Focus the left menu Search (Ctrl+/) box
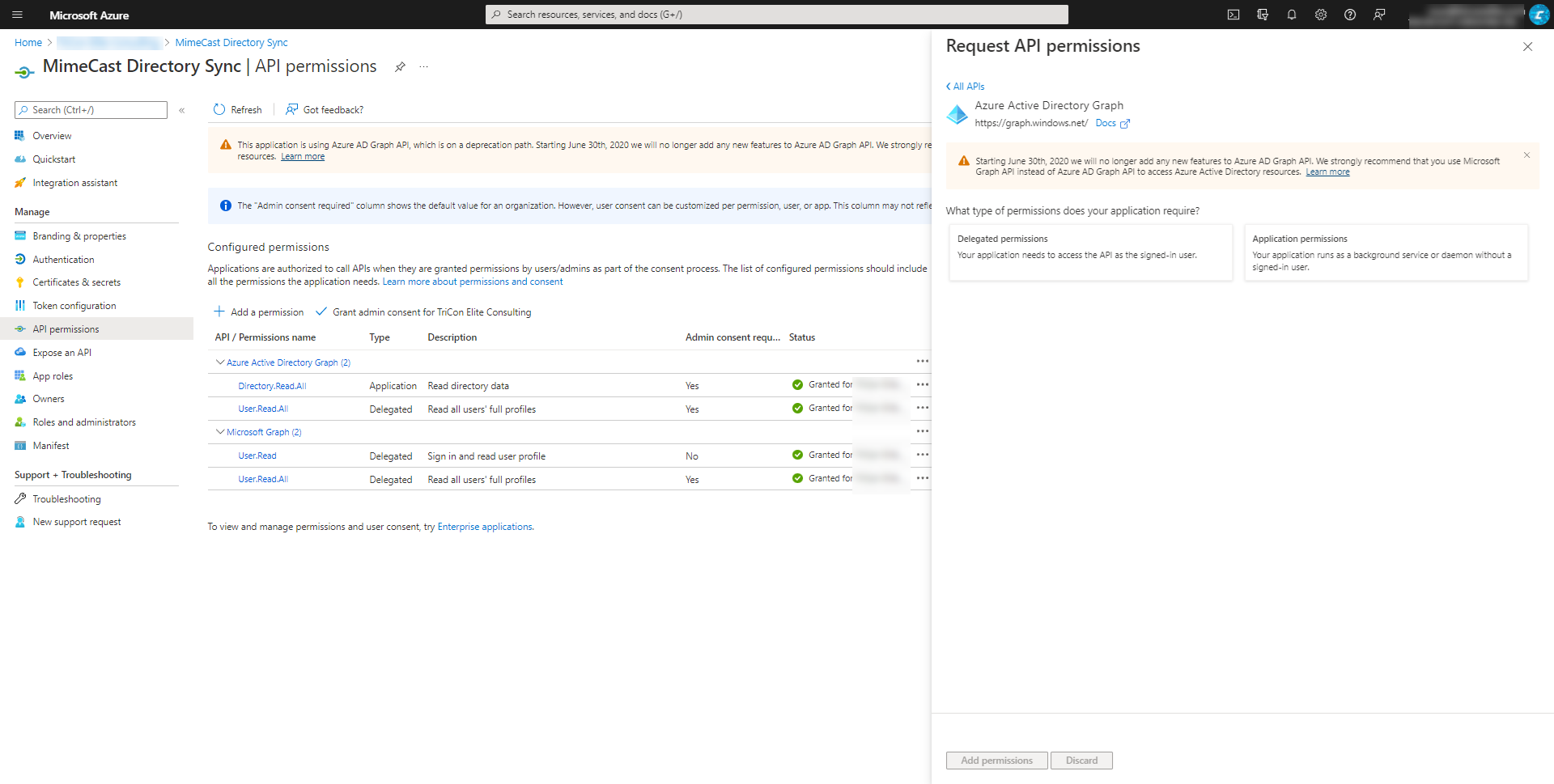 91,110
